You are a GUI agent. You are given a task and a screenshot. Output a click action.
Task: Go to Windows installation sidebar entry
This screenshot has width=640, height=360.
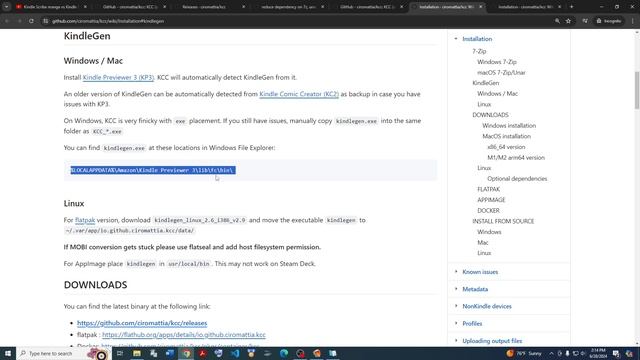509,126
